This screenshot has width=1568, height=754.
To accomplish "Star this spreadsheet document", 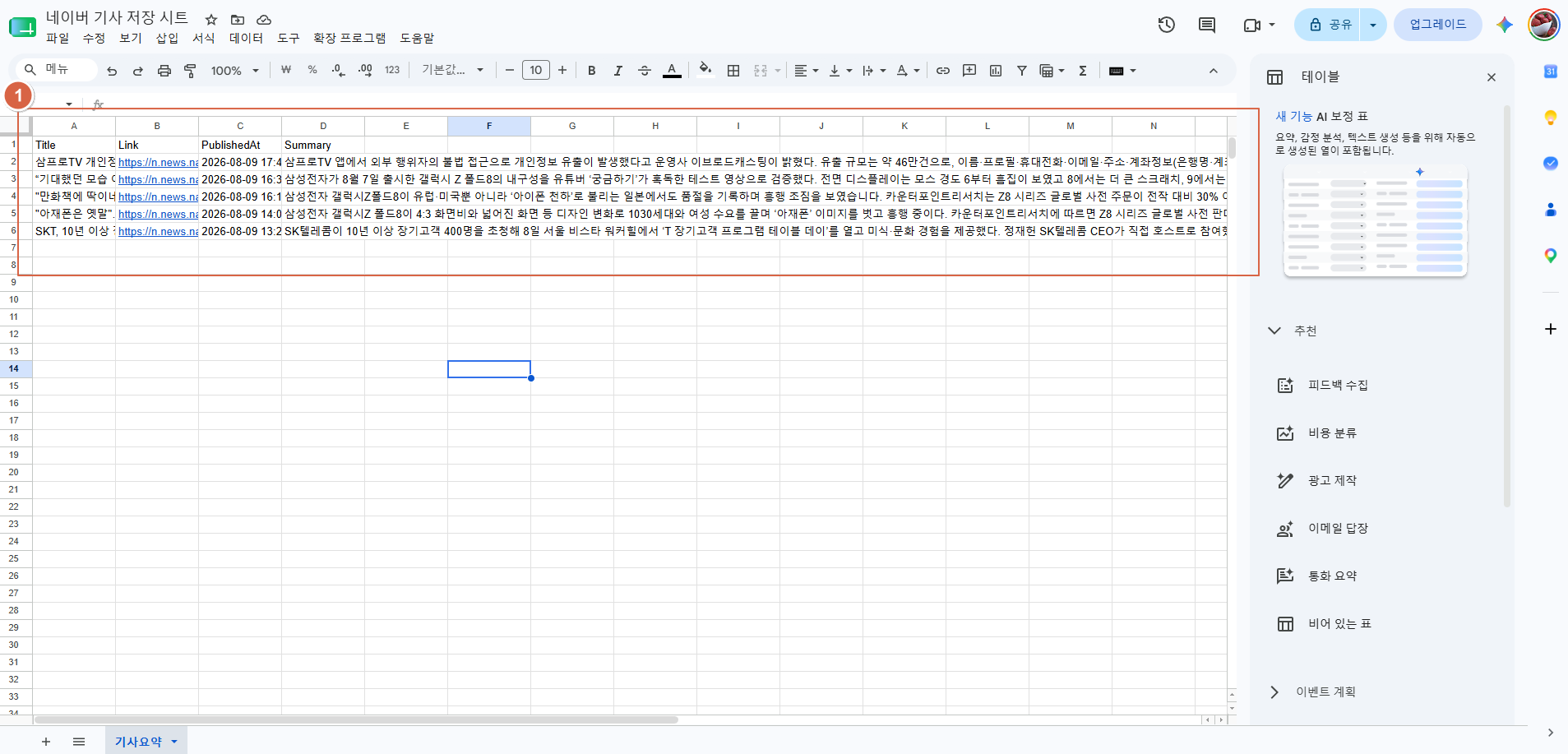I will pyautogui.click(x=211, y=19).
